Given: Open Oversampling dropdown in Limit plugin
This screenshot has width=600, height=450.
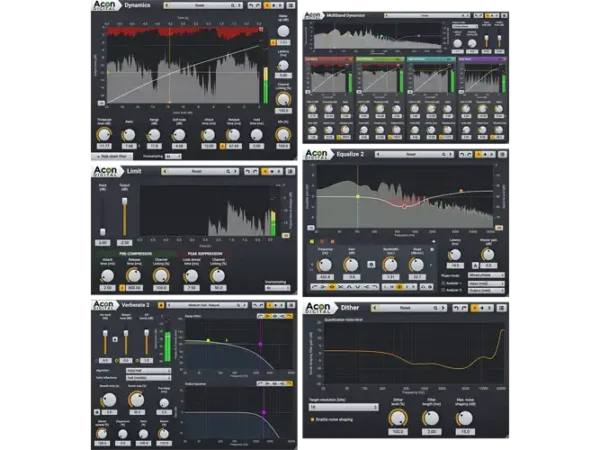Looking at the screenshot, I should (278, 288).
